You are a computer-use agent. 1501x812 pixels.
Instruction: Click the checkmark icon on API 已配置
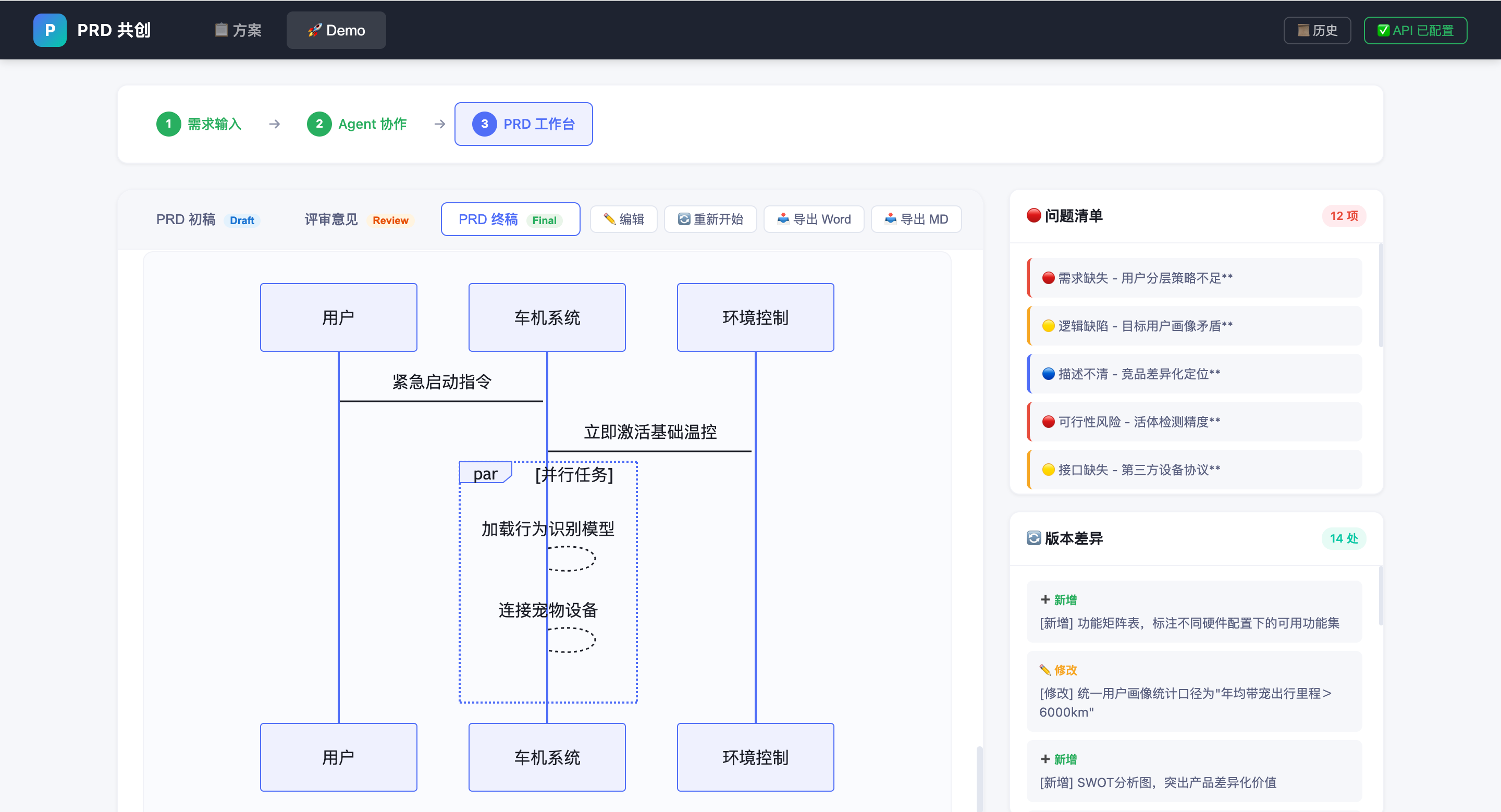click(x=1383, y=30)
